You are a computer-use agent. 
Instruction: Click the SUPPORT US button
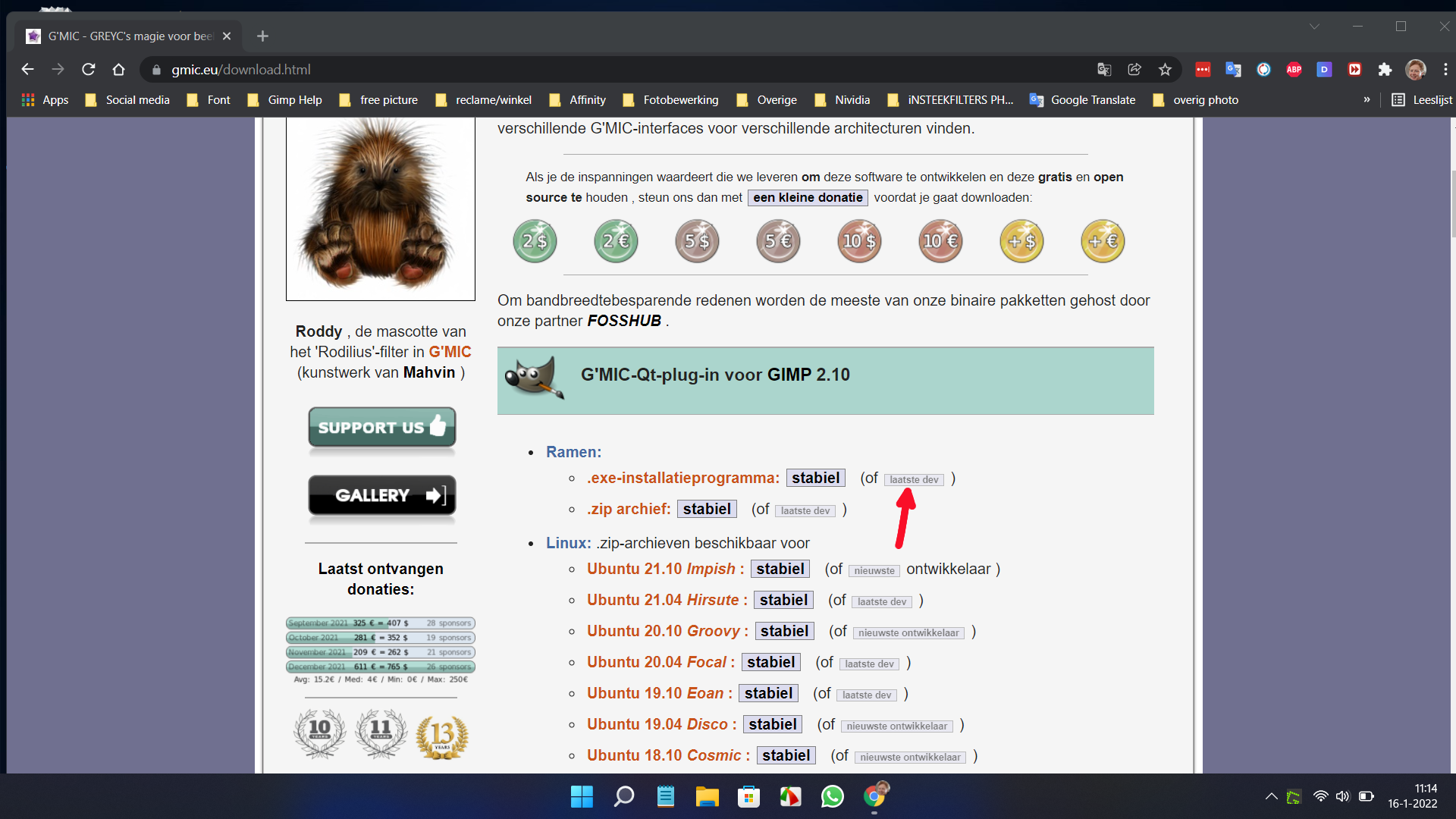[x=382, y=427]
